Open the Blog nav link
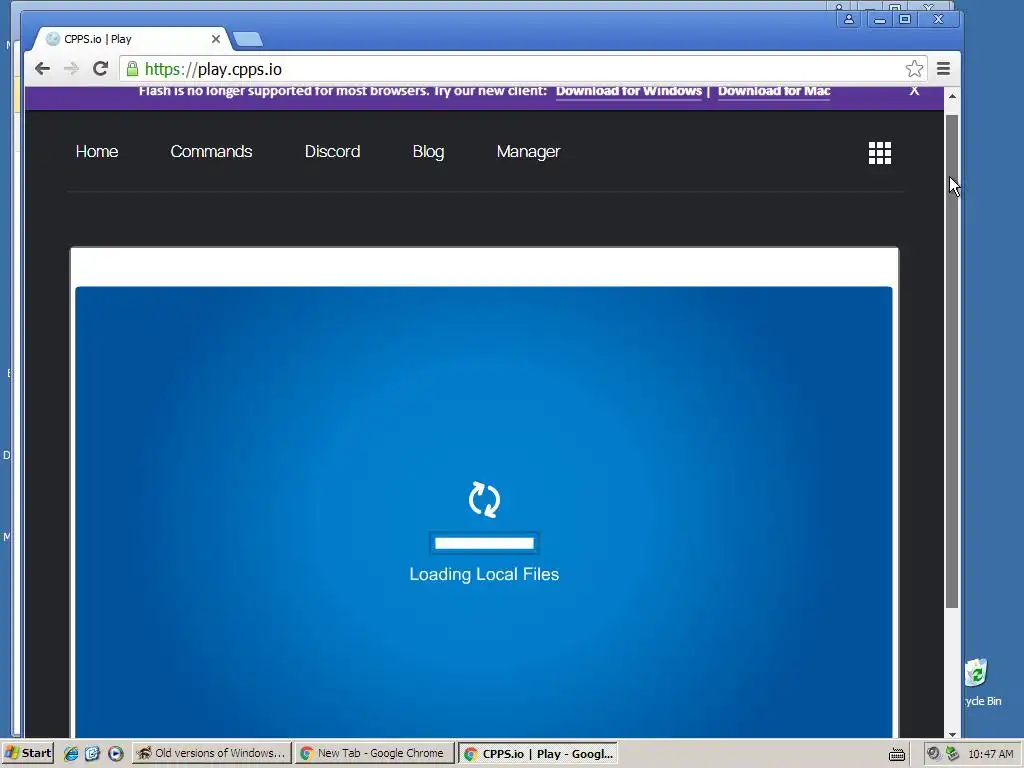The image size is (1024, 768). (x=428, y=152)
